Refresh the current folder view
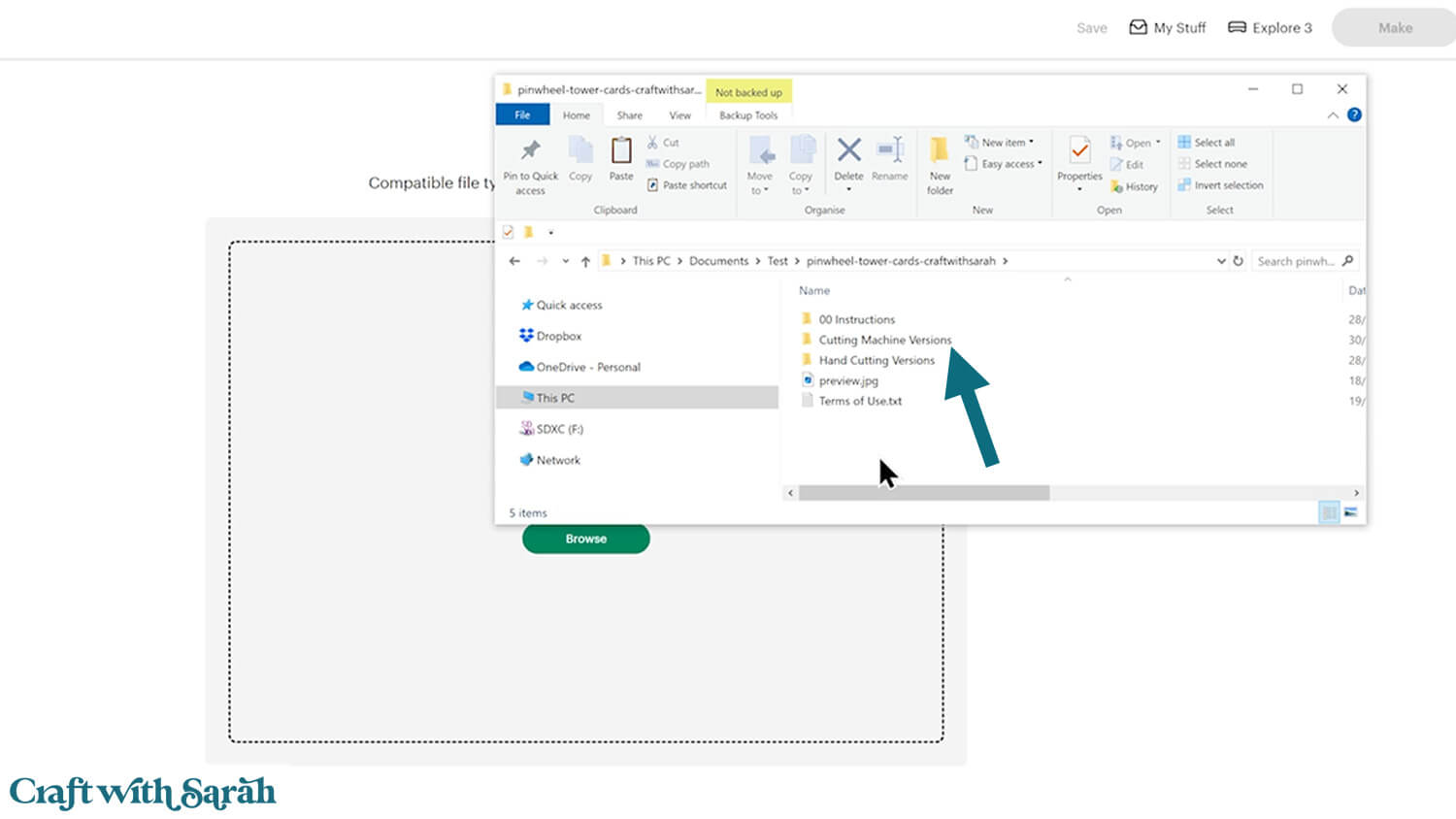 coord(1239,261)
